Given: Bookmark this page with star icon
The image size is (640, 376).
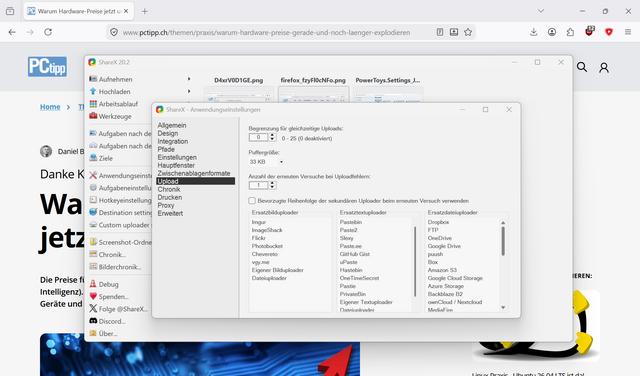Looking at the screenshot, I should tap(468, 32).
